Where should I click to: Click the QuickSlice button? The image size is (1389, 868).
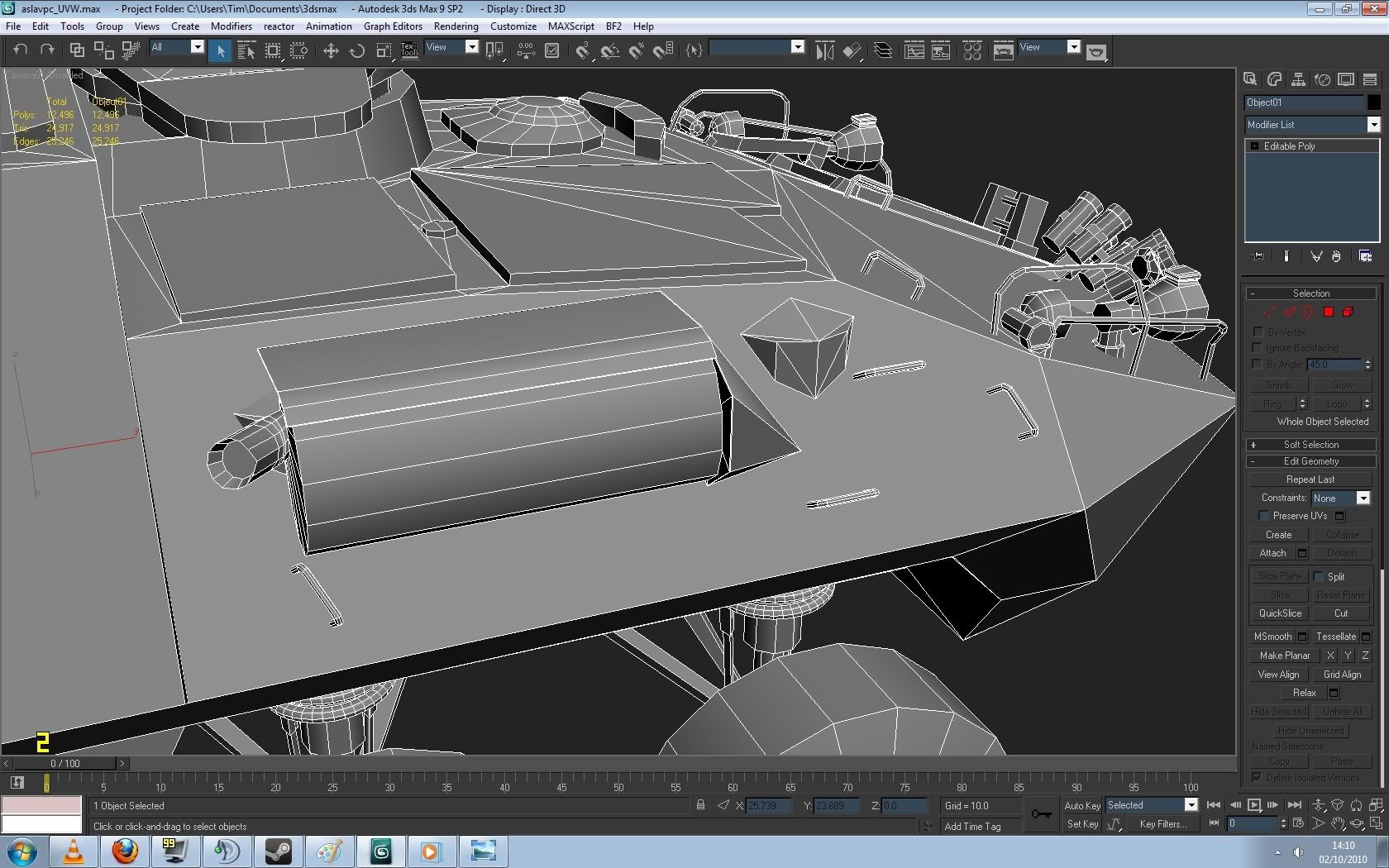1279,613
